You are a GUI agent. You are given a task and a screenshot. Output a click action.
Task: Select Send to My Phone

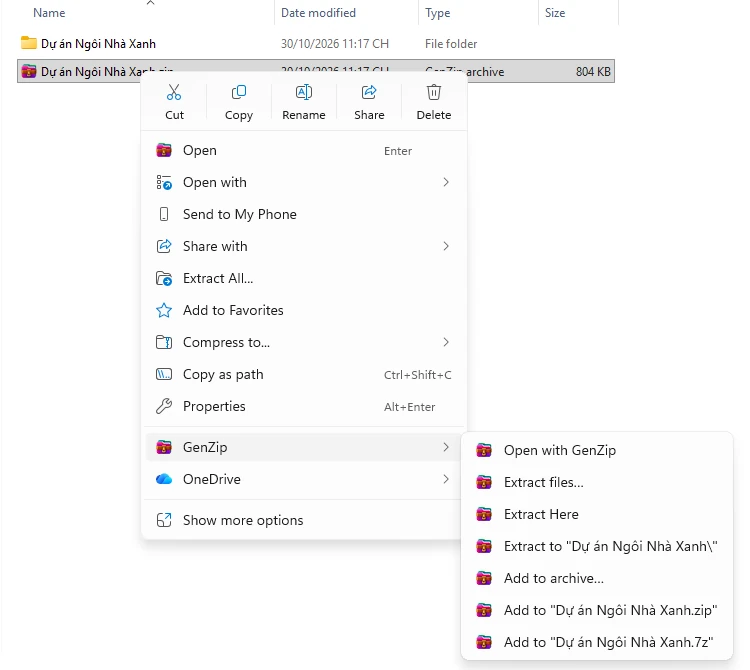point(304,214)
